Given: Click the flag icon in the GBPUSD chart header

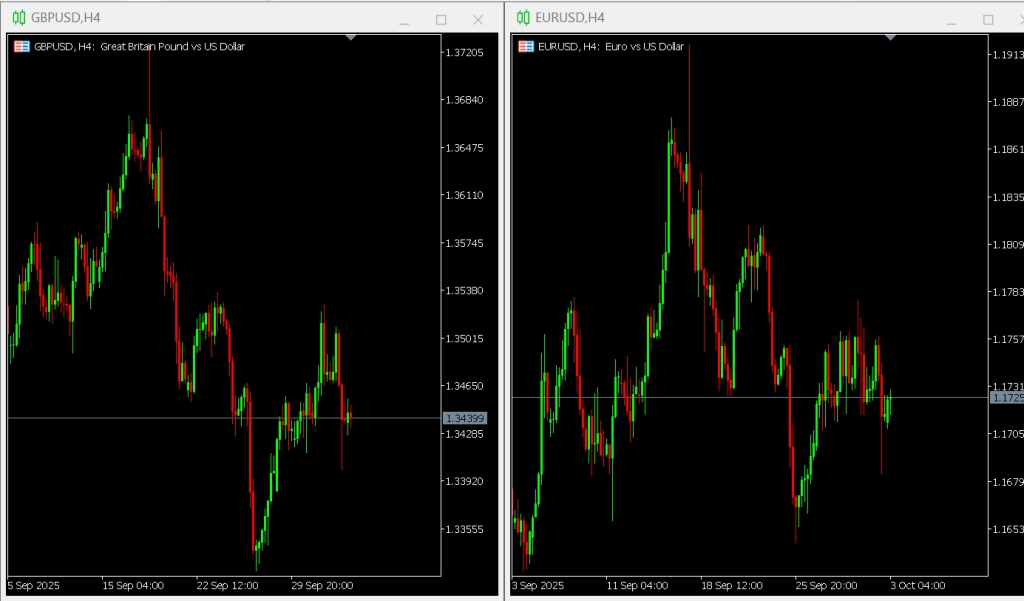Looking at the screenshot, I should [21, 46].
